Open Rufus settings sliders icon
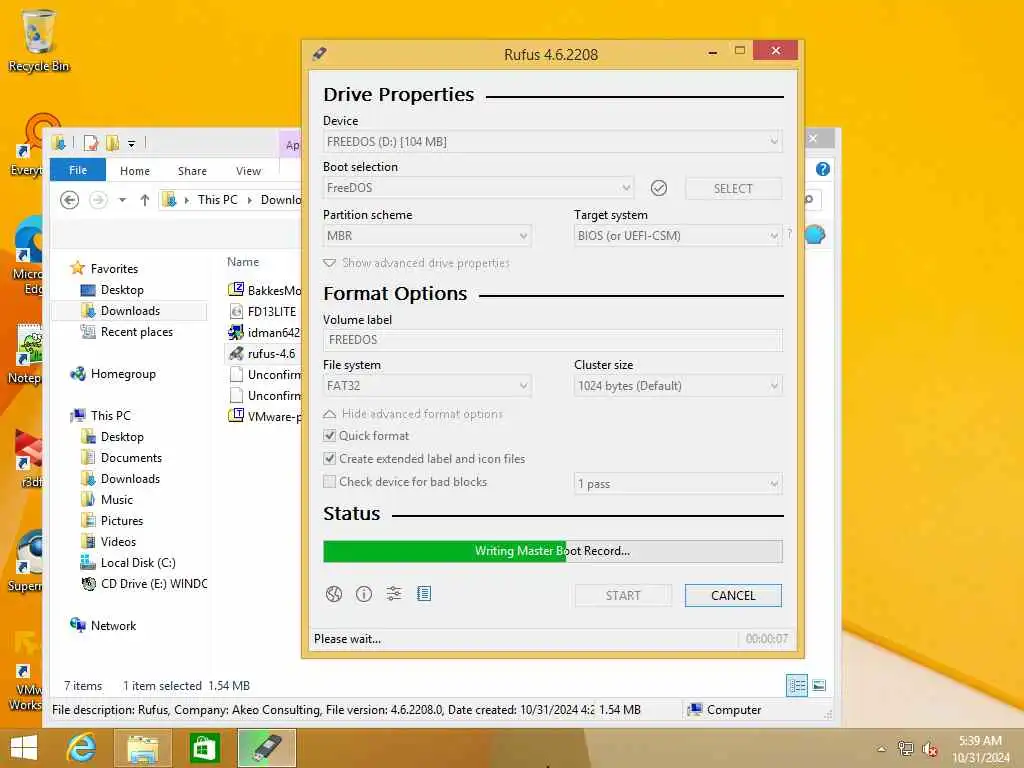This screenshot has width=1024, height=768. click(394, 594)
